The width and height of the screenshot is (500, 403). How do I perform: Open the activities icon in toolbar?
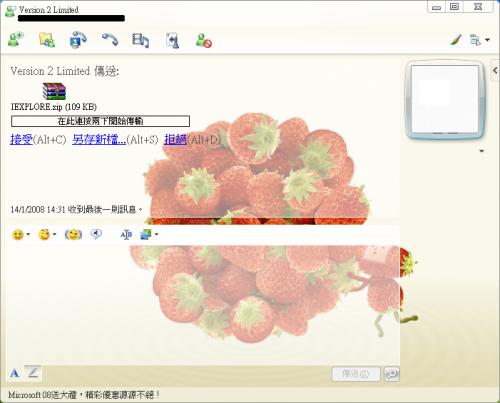140,40
